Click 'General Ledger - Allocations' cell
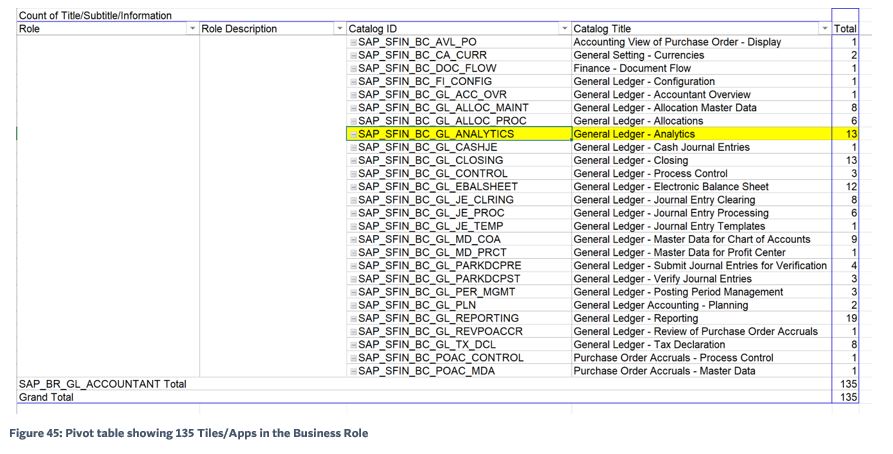 (x=702, y=121)
